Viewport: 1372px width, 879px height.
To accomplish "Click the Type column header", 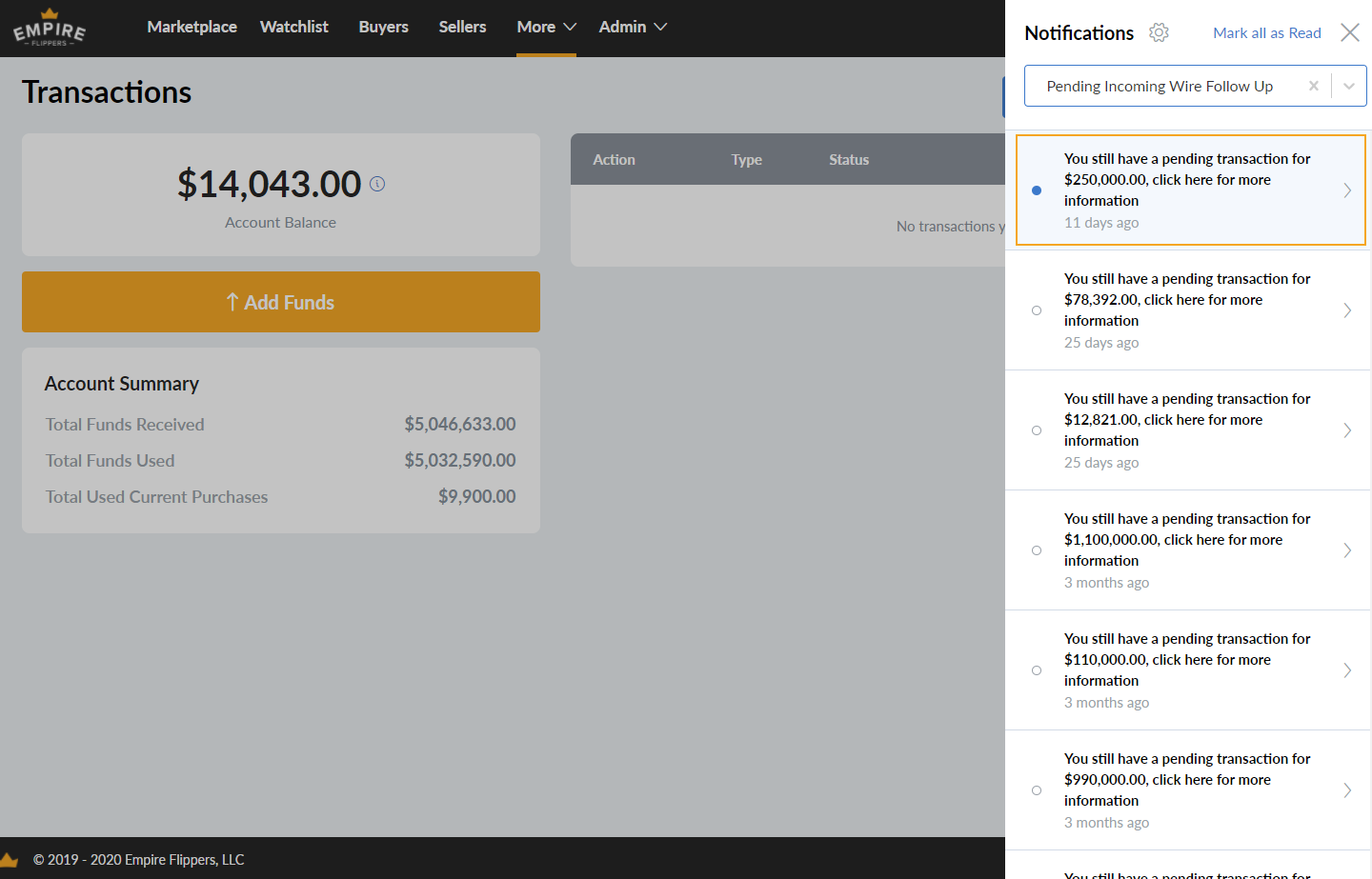I will [747, 160].
